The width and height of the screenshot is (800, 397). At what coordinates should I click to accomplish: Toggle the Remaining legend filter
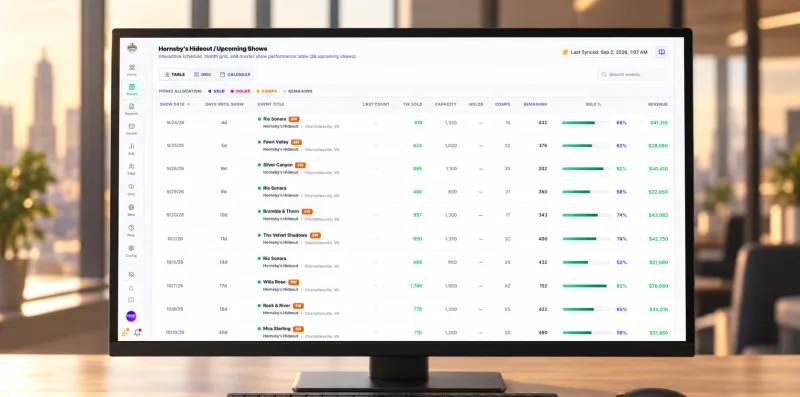coord(298,91)
